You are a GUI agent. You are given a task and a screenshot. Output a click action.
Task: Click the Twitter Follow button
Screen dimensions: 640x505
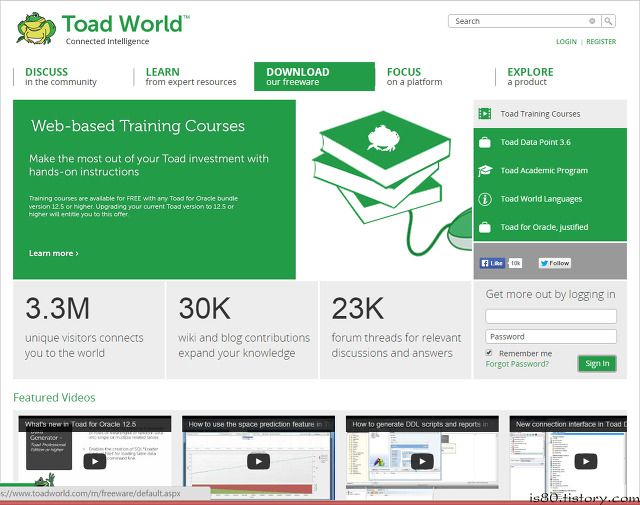(x=555, y=263)
